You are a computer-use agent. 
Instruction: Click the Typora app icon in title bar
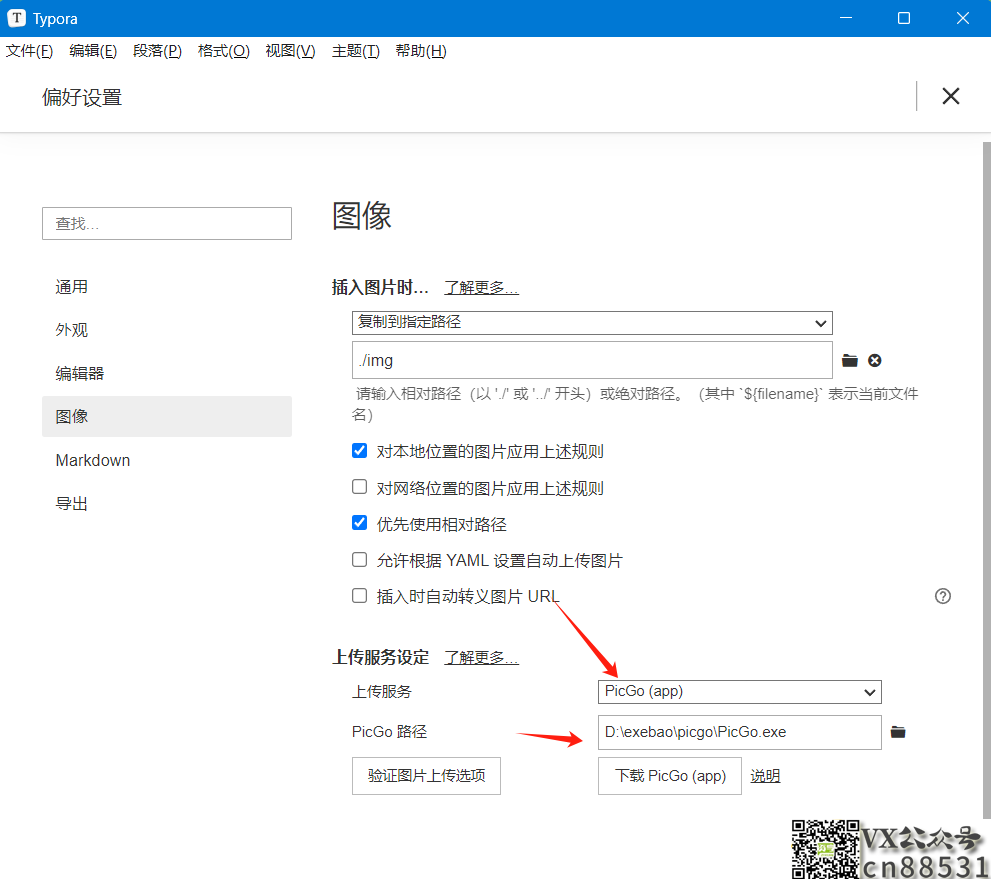click(x=16, y=18)
